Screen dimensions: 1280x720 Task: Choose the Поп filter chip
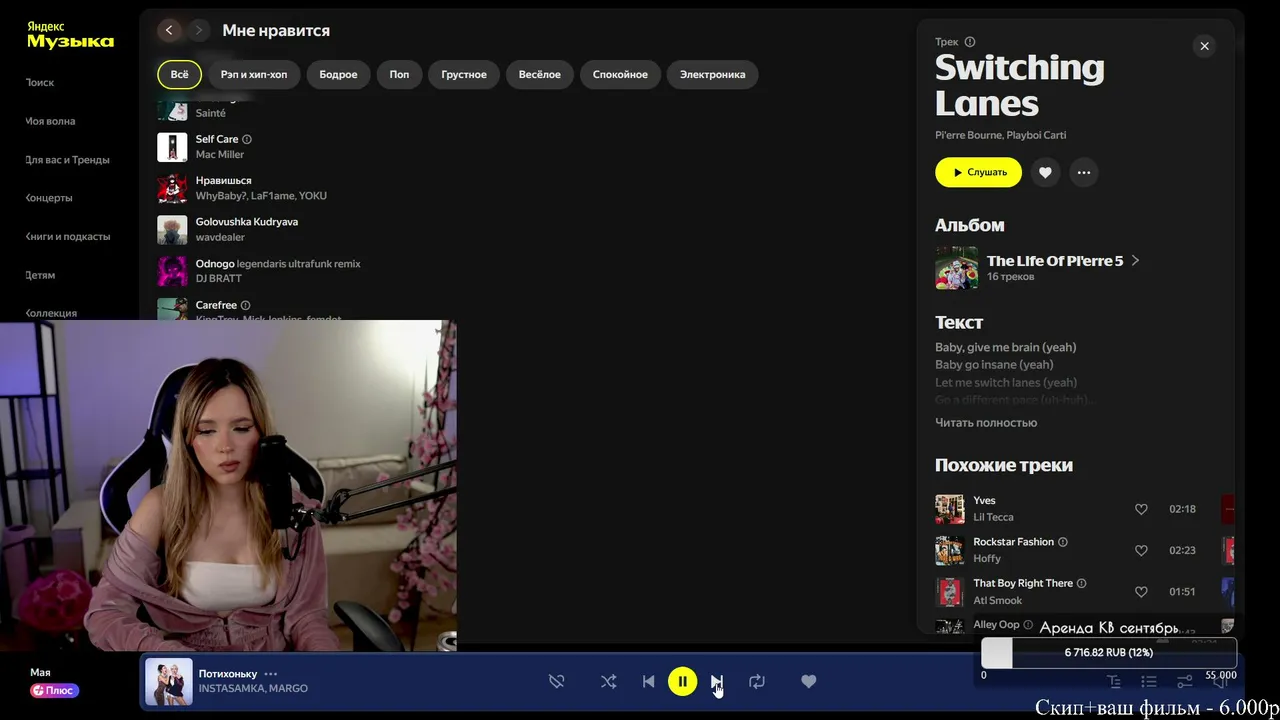coord(399,74)
